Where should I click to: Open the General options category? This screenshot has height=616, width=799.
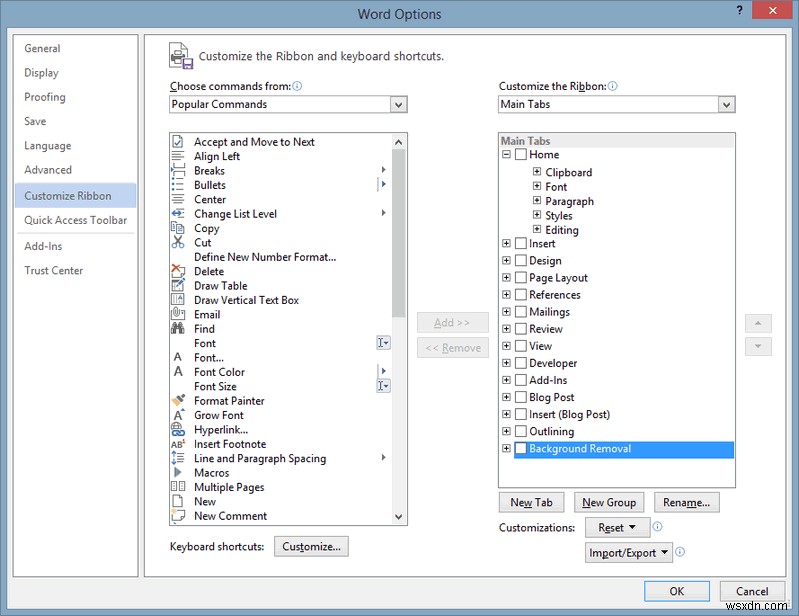pos(42,48)
